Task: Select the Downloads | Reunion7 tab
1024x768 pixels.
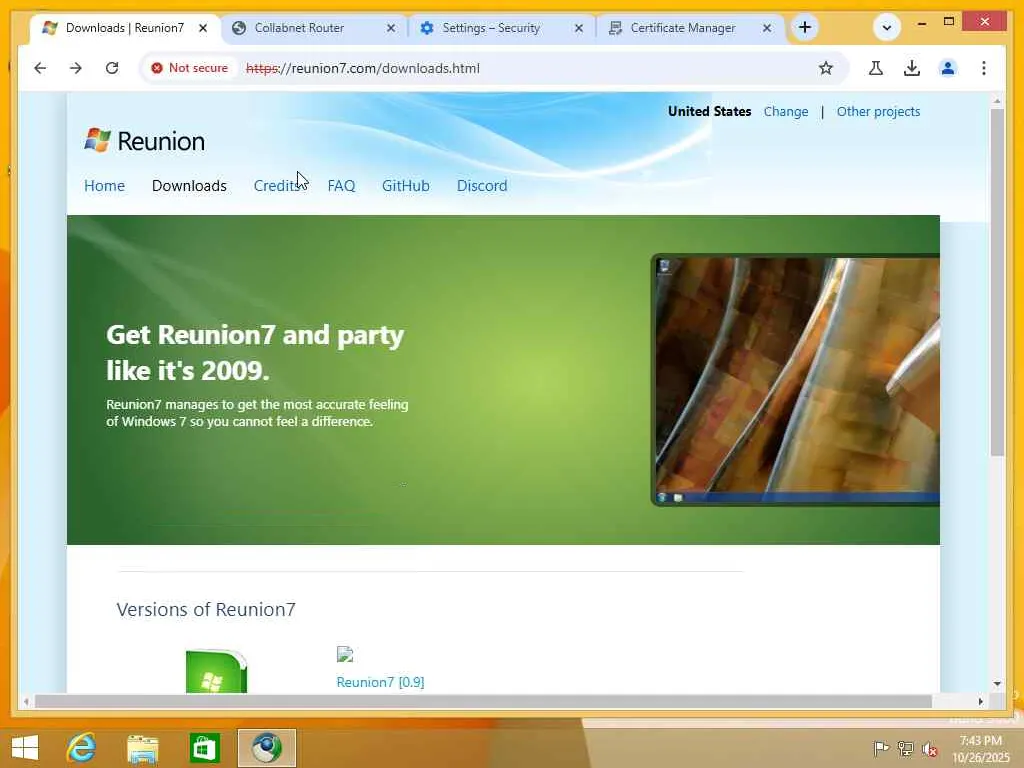Action: (x=125, y=28)
